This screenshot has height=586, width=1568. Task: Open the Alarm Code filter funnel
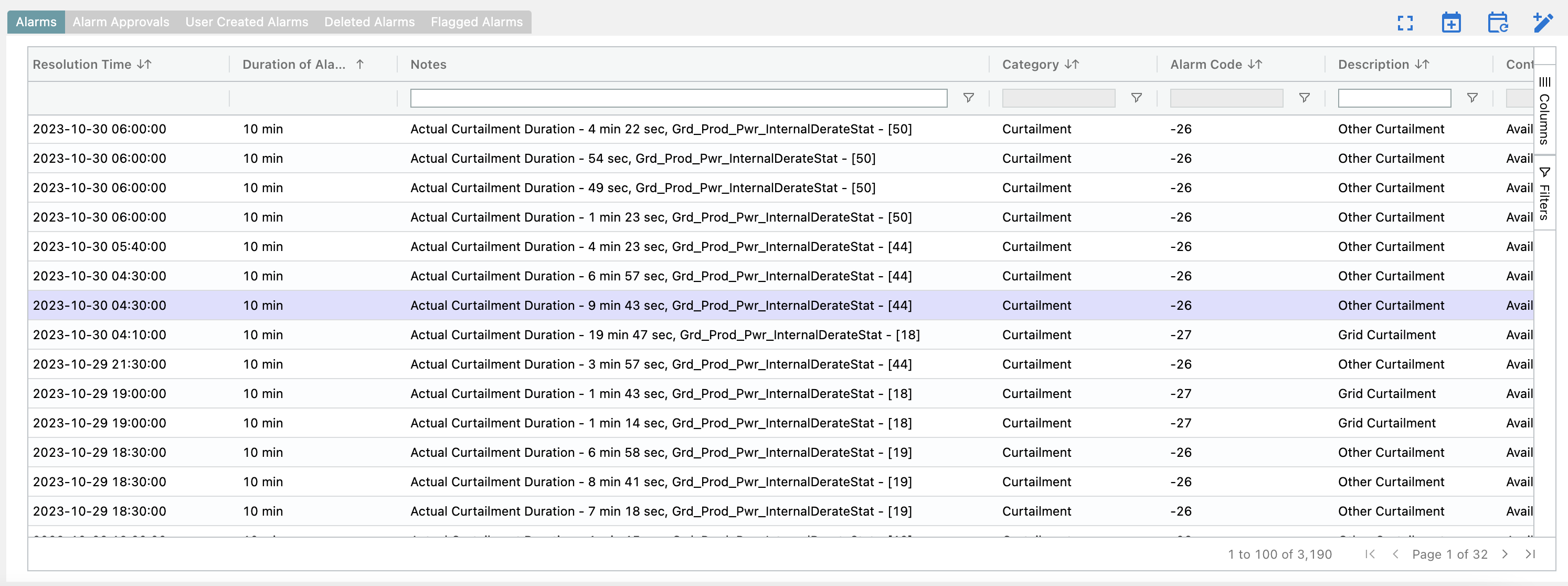(1305, 98)
